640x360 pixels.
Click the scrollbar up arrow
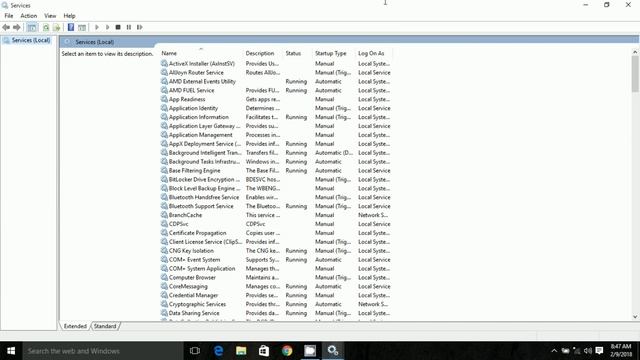(635, 52)
